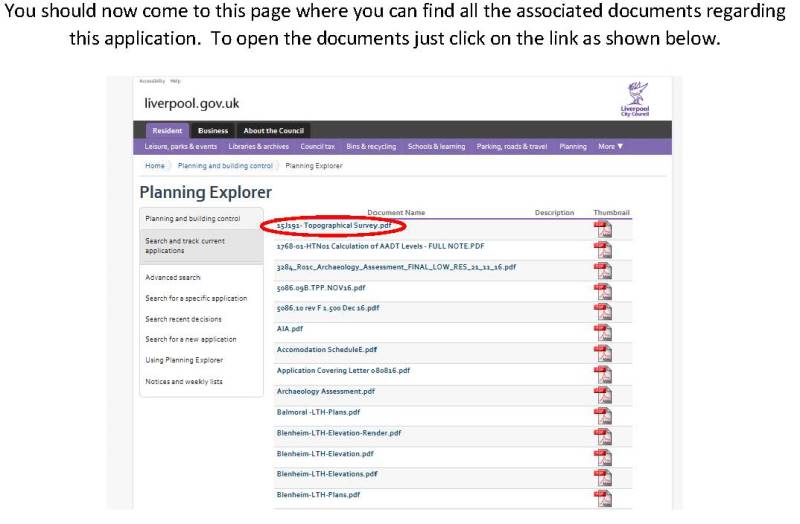This screenshot has height=524, width=800.
Task: Click the Home breadcrumb link
Action: tap(155, 166)
